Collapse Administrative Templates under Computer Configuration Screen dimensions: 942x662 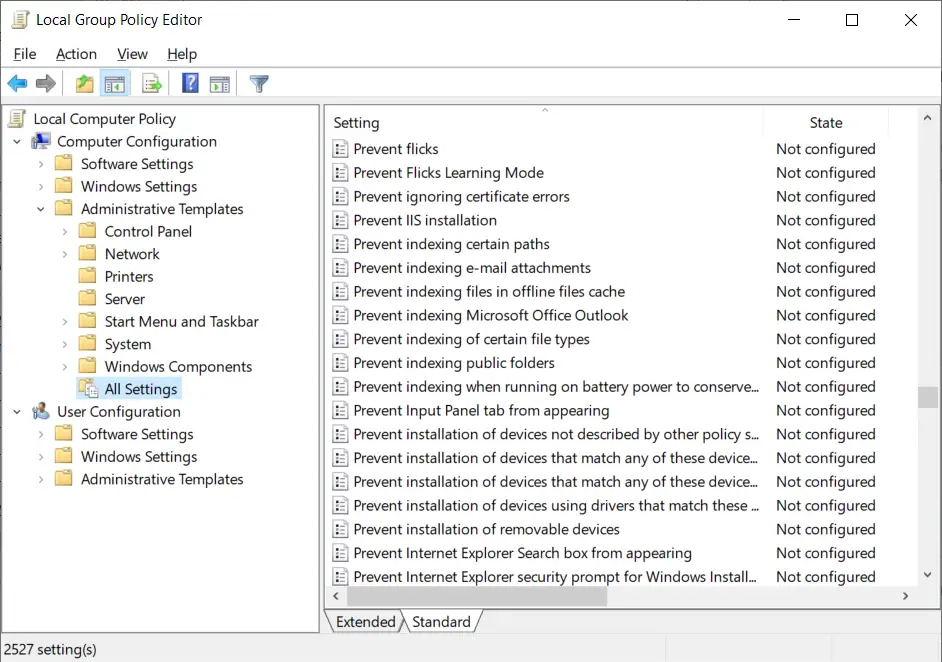(41, 209)
